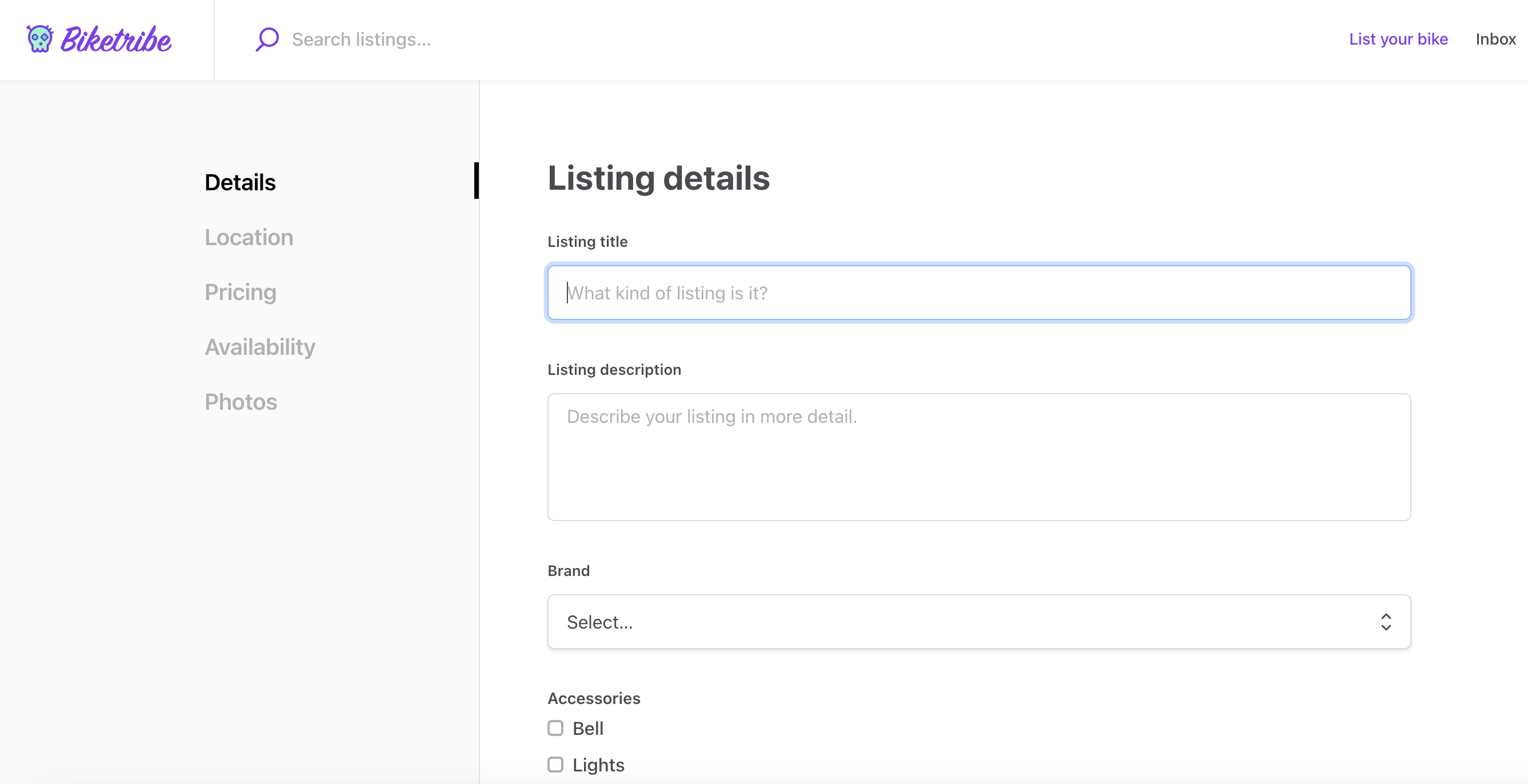
Task: Click the magnifying glass search icon
Action: (267, 39)
